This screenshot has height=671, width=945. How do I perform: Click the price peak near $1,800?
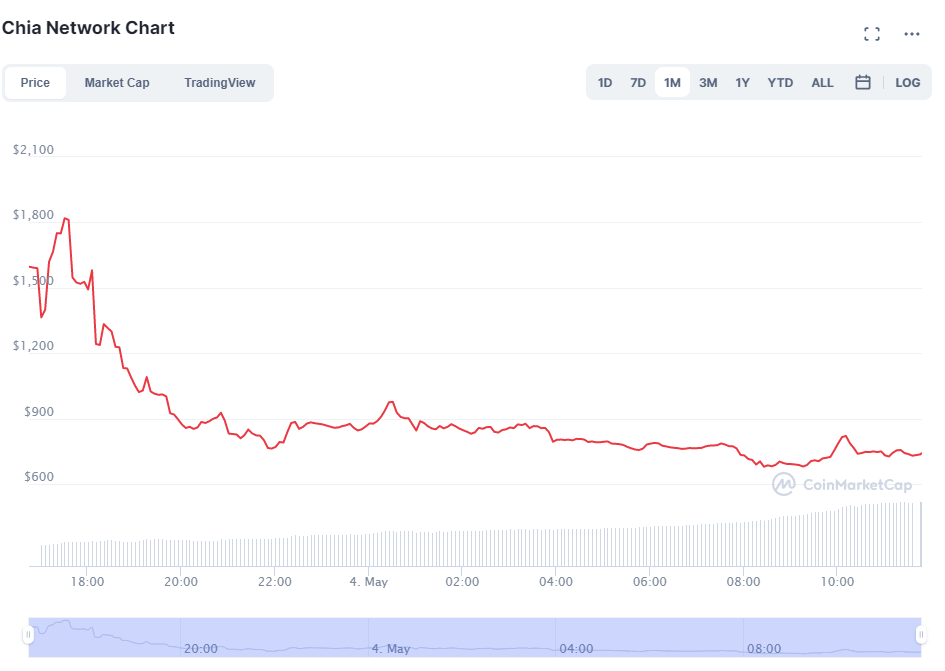(x=65, y=218)
